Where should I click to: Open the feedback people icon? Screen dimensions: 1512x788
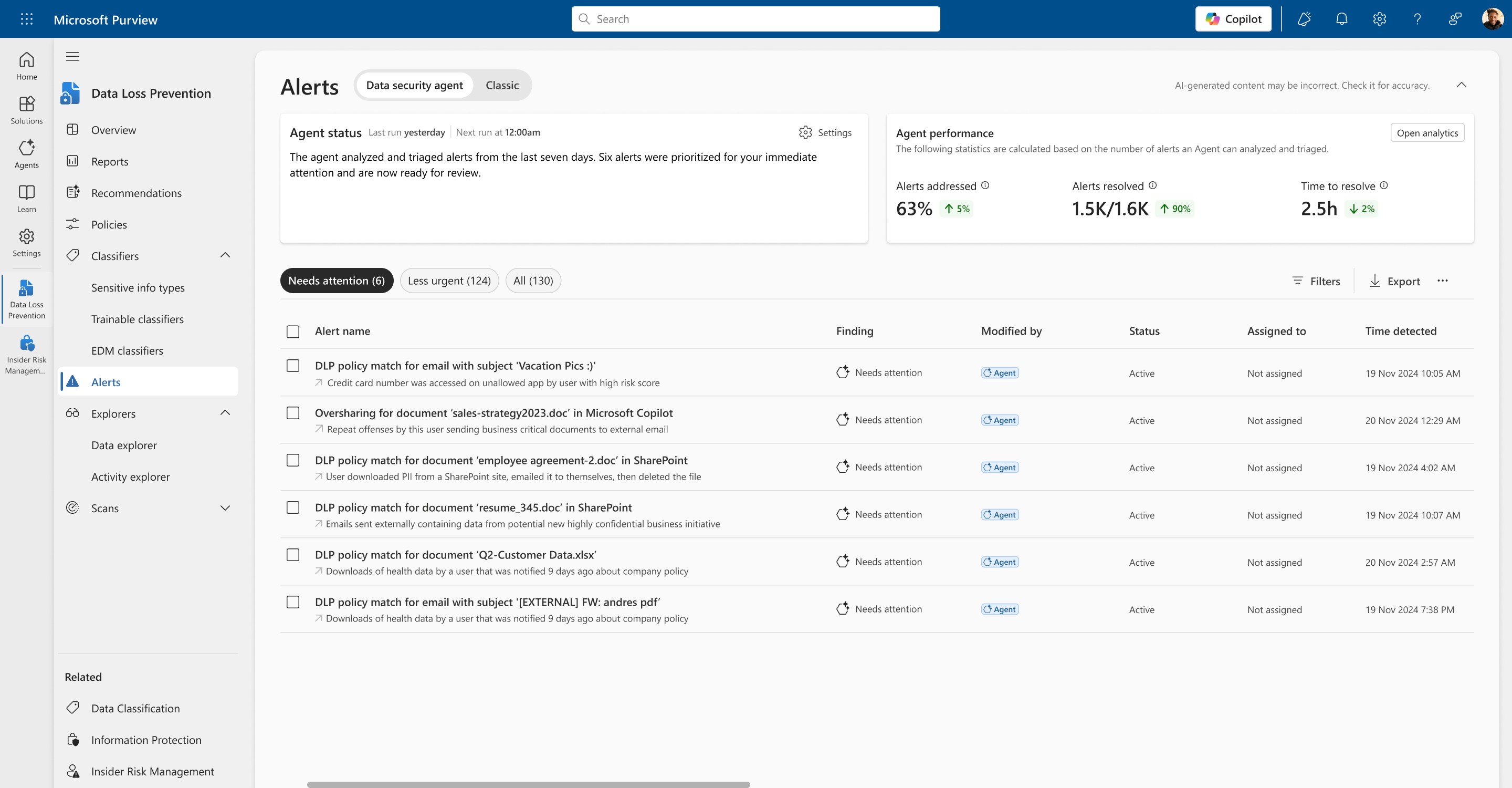tap(1454, 19)
